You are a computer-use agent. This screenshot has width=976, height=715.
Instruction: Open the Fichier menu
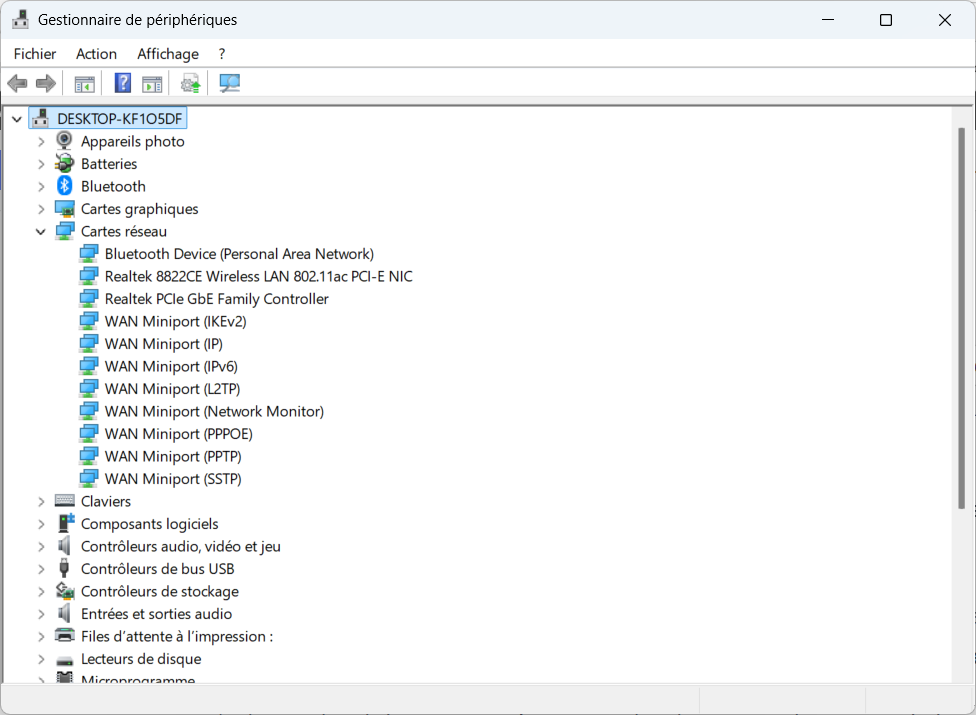click(x=35, y=54)
